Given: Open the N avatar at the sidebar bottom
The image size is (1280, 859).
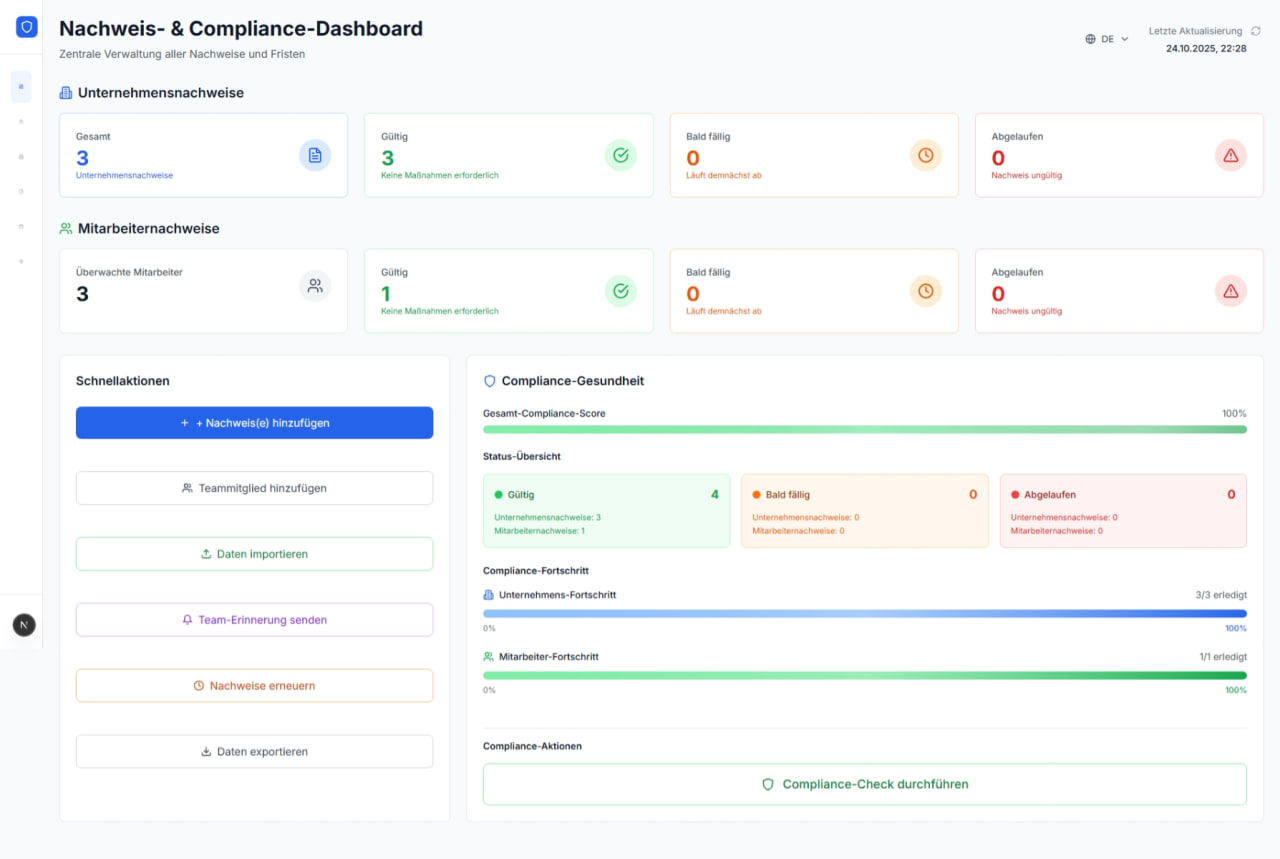Looking at the screenshot, I should point(23,624).
